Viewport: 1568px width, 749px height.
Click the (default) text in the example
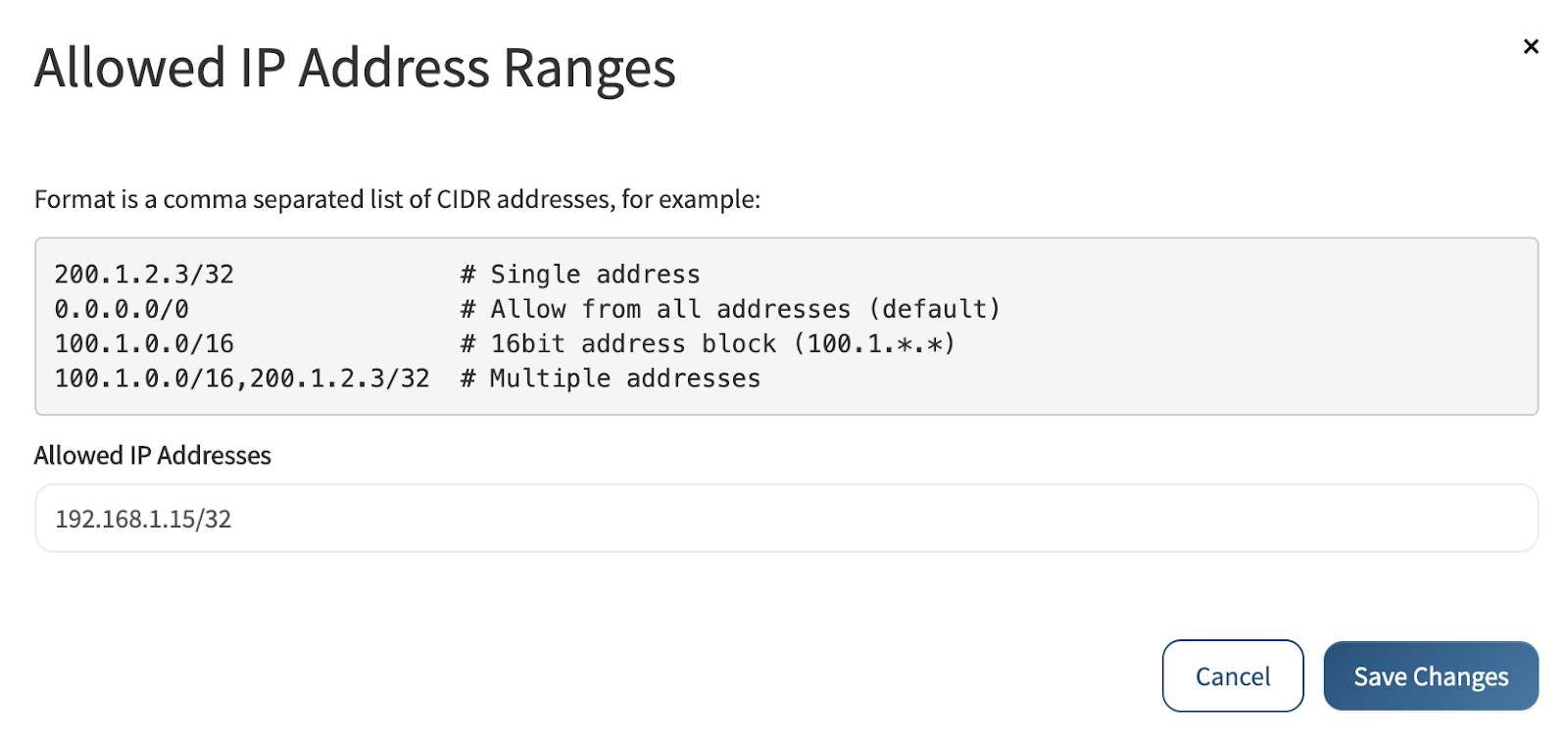pos(935,309)
